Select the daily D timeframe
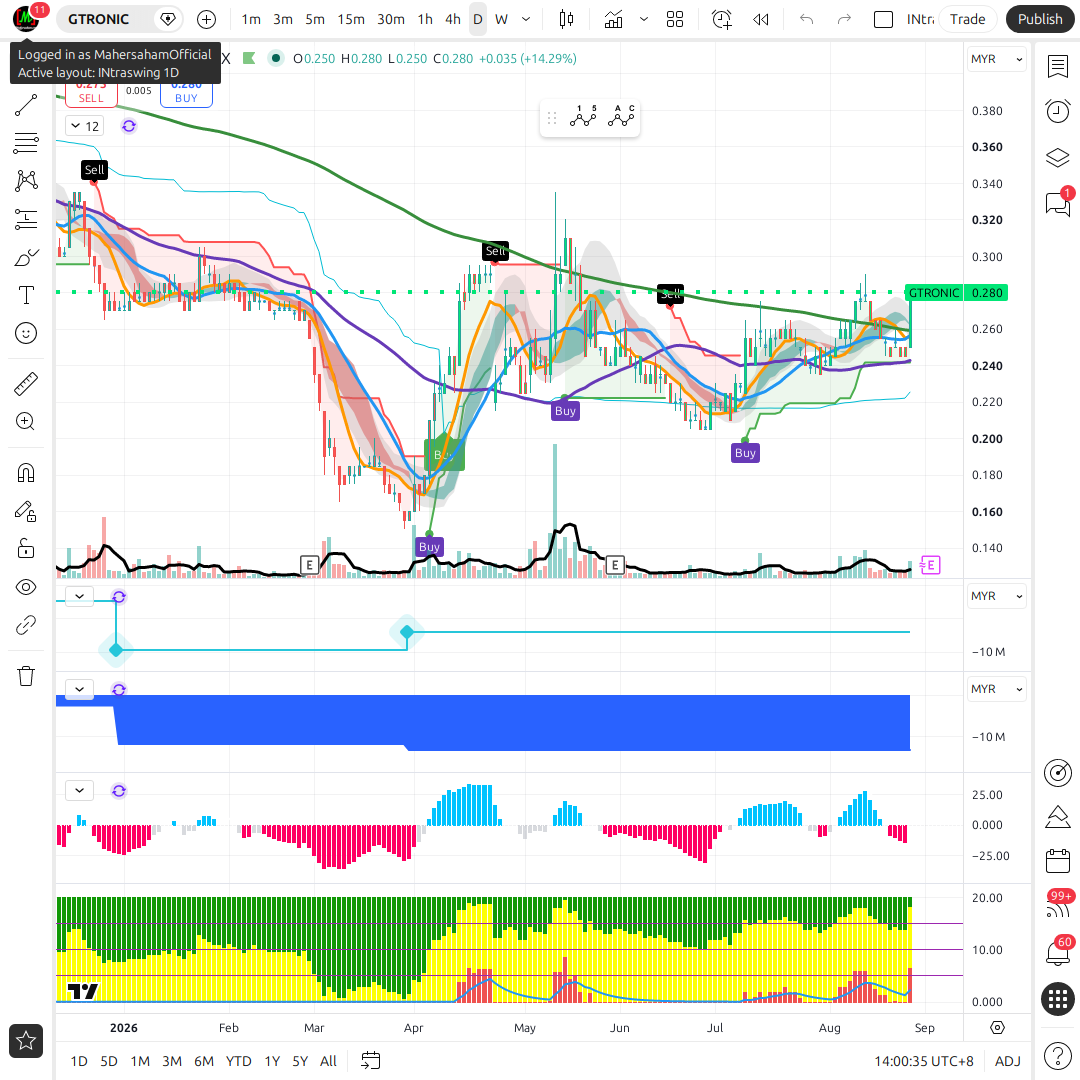Viewport: 1080px width, 1080px height. (x=478, y=19)
